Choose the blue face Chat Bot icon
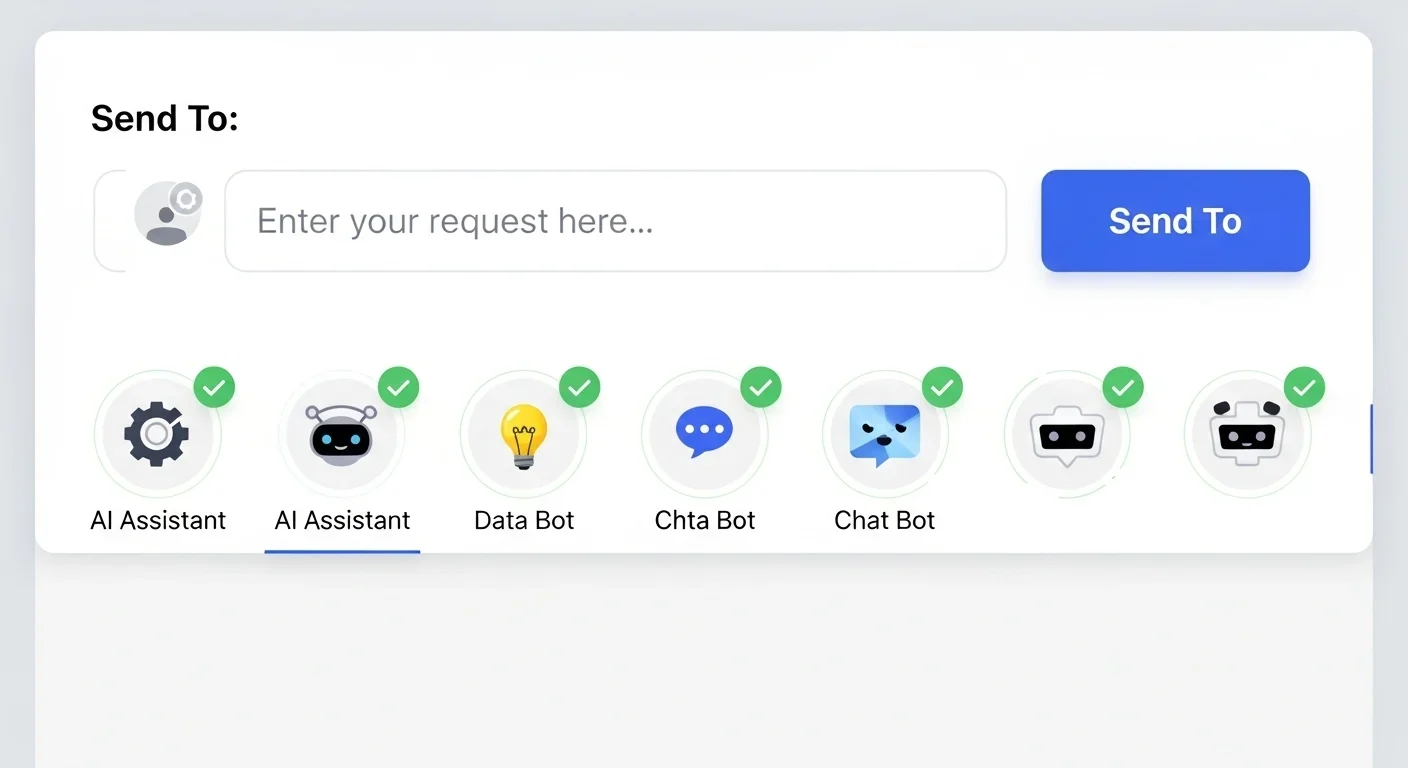The width and height of the screenshot is (1408, 768). pyautogui.click(x=885, y=434)
